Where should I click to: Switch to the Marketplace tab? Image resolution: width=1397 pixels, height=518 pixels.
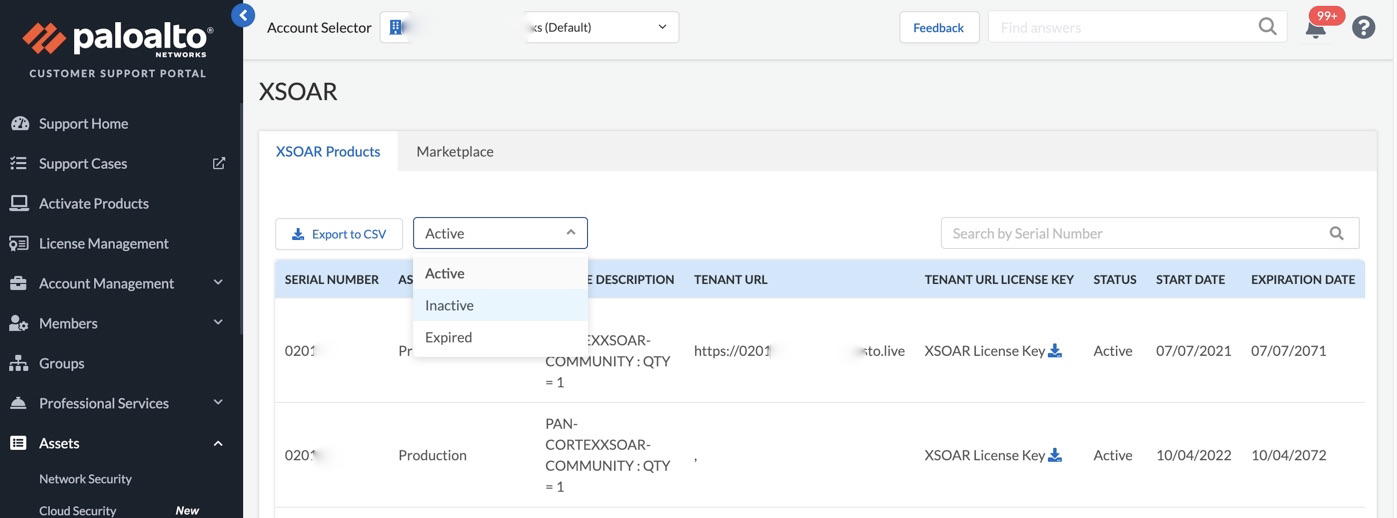pyautogui.click(x=454, y=151)
